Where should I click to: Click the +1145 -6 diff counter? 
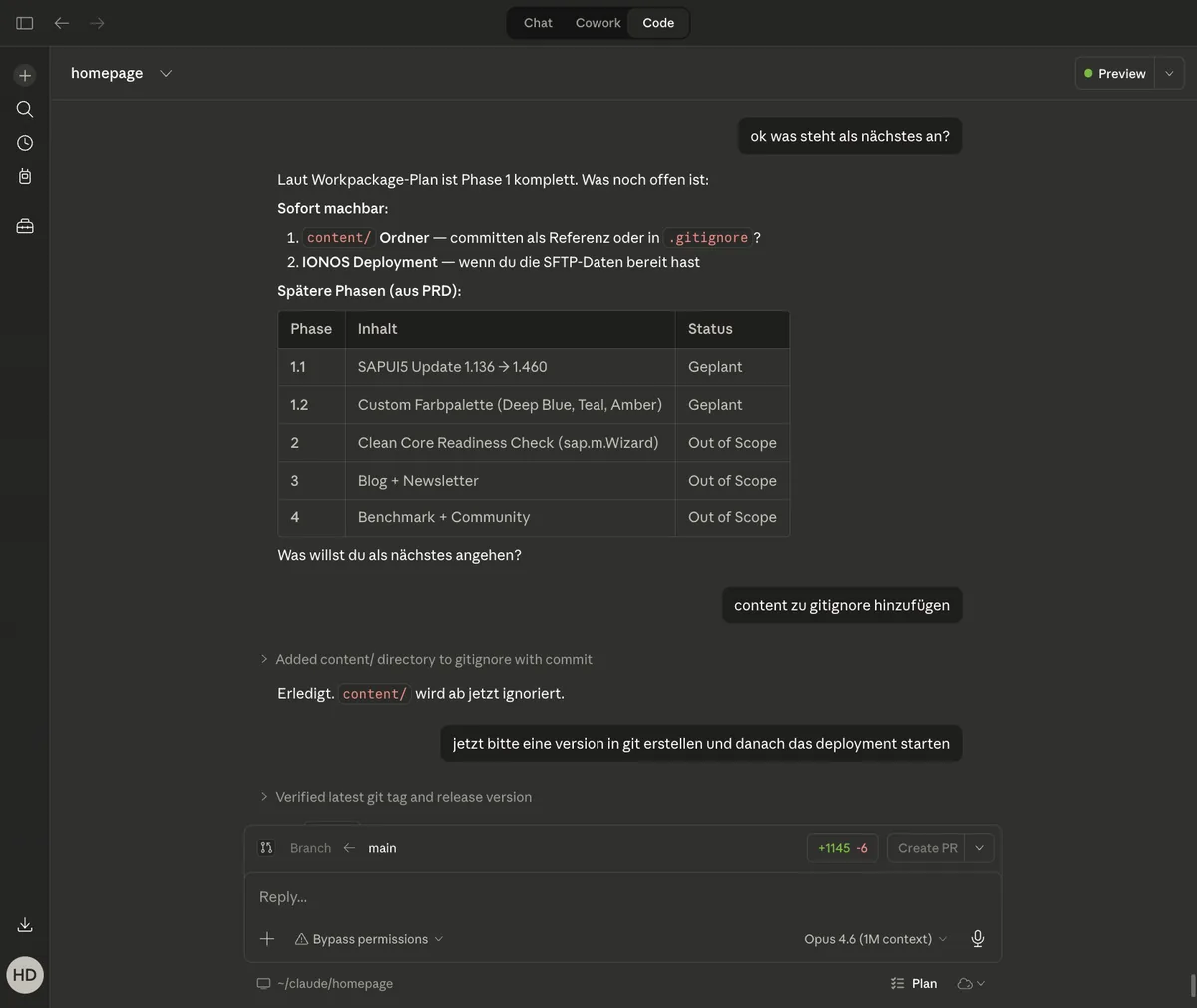[x=842, y=847]
